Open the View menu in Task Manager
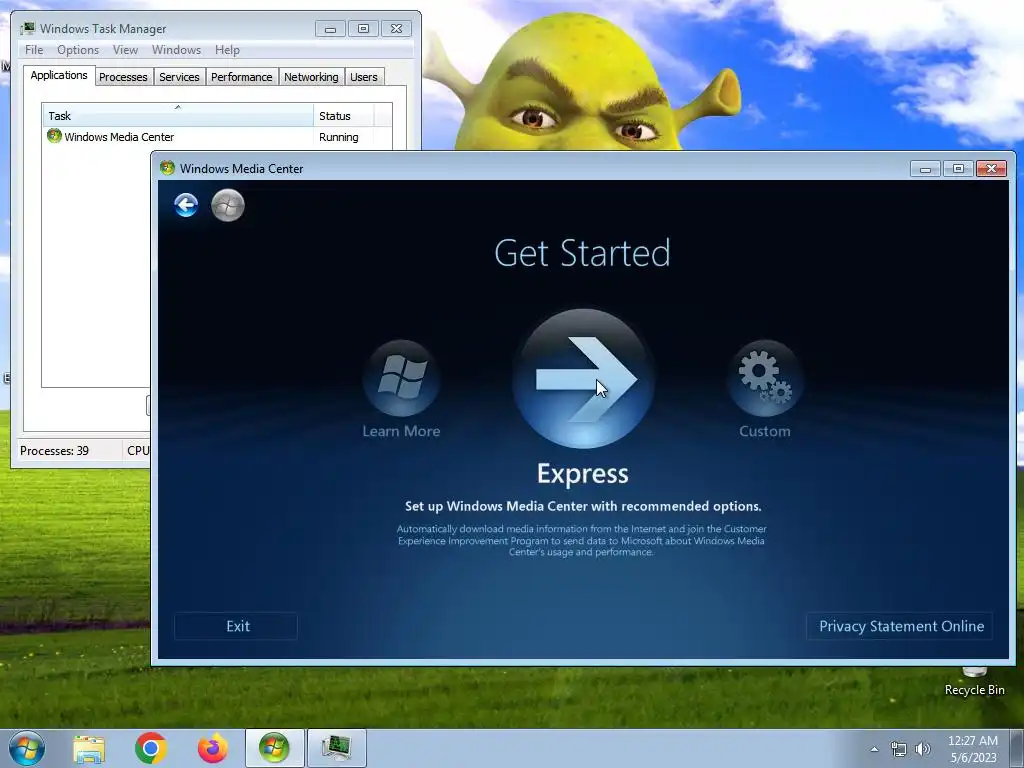This screenshot has width=1024, height=768. coord(125,50)
